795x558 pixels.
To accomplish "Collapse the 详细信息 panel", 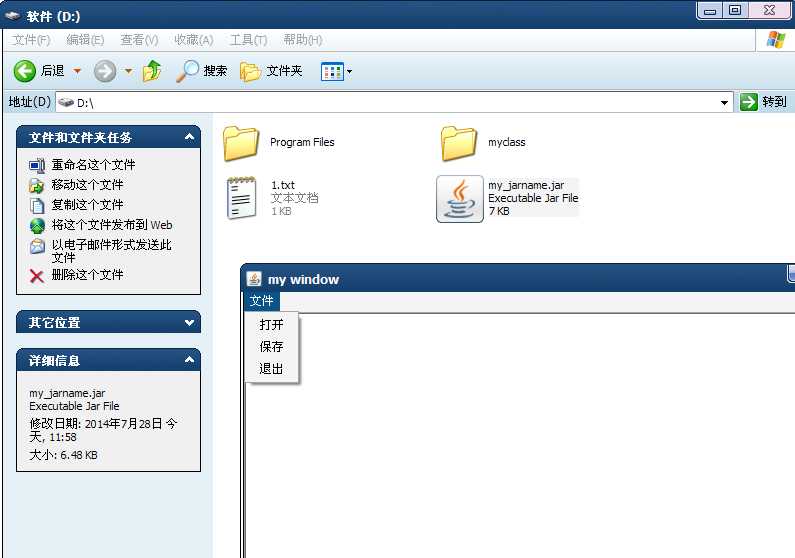I will [189, 360].
